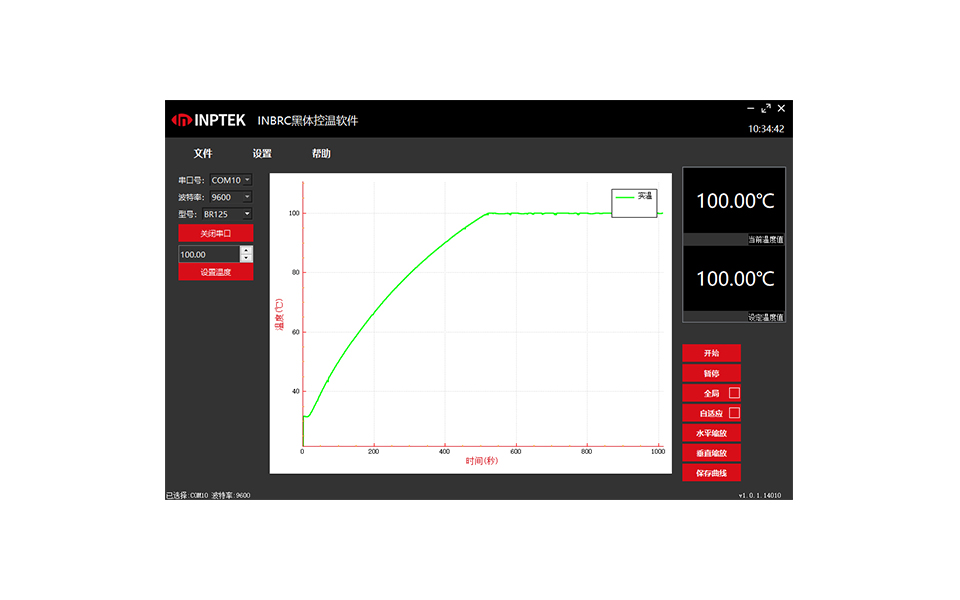
Task: Toggle the 自适应 checkbox
Action: pyautogui.click(x=734, y=413)
